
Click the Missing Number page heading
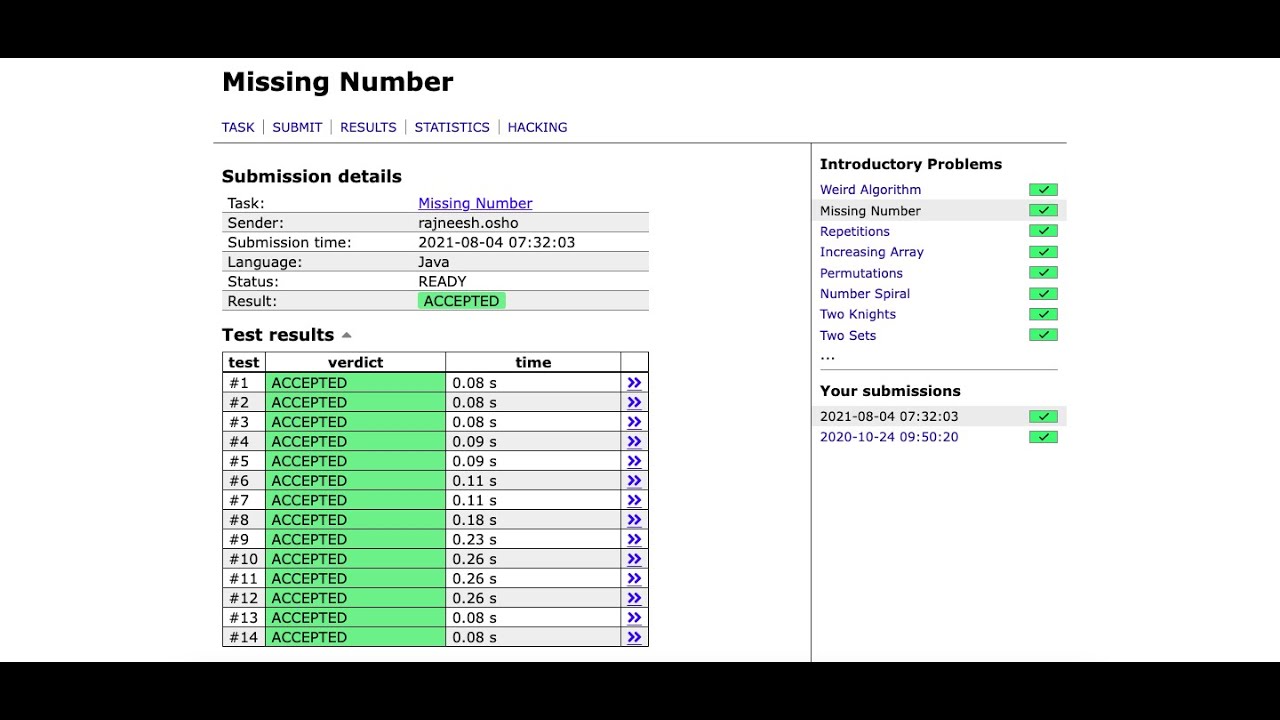coord(337,82)
